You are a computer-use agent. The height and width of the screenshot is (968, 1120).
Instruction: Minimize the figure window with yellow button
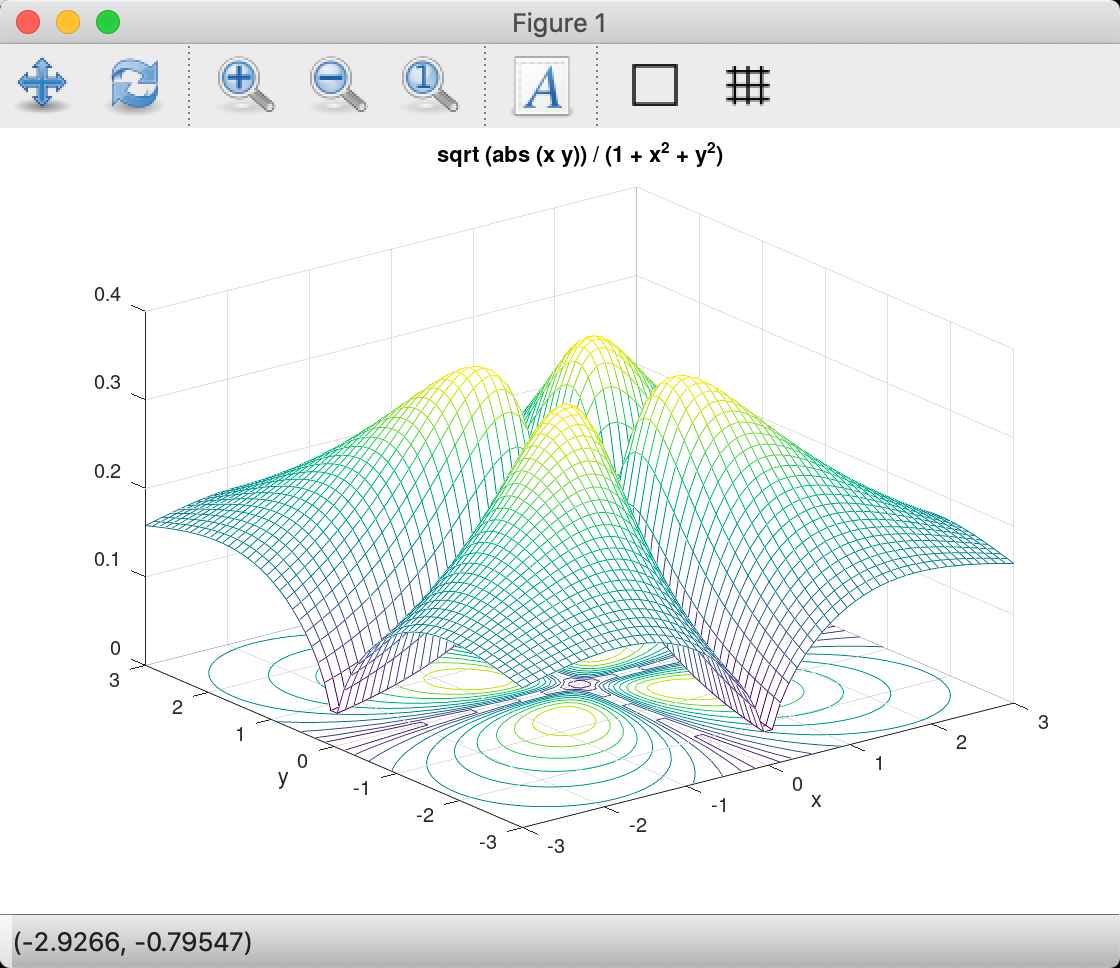click(x=68, y=22)
